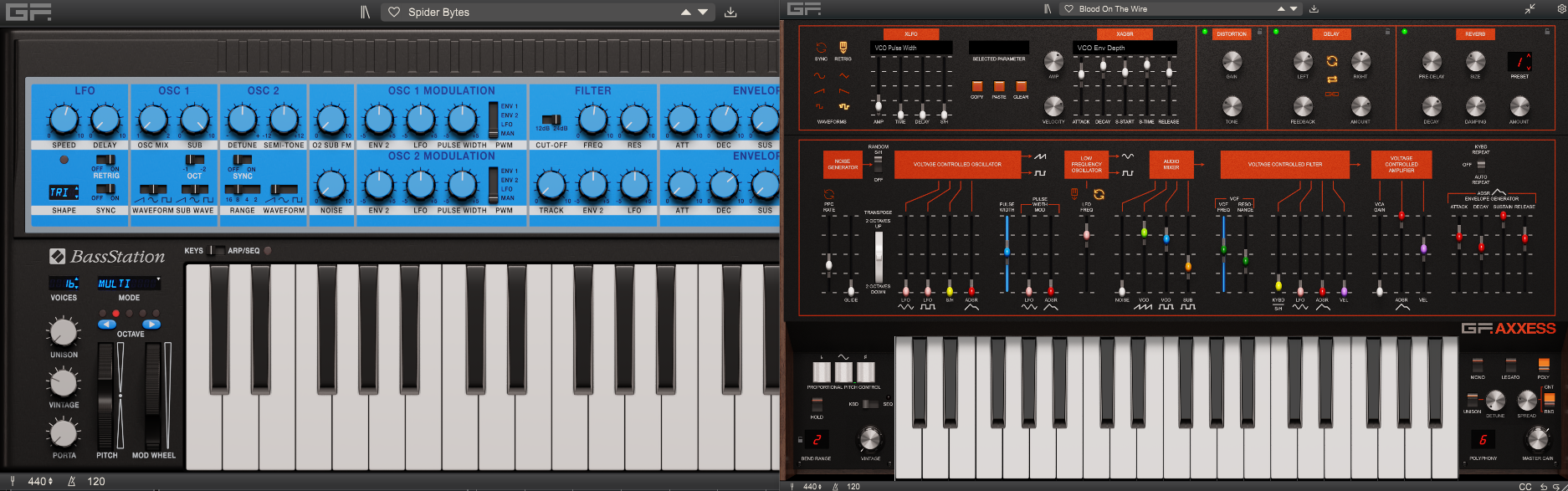The height and width of the screenshot is (491, 1568).
Task: Toggle the LFO Retrig off/on switch
Action: (106, 160)
